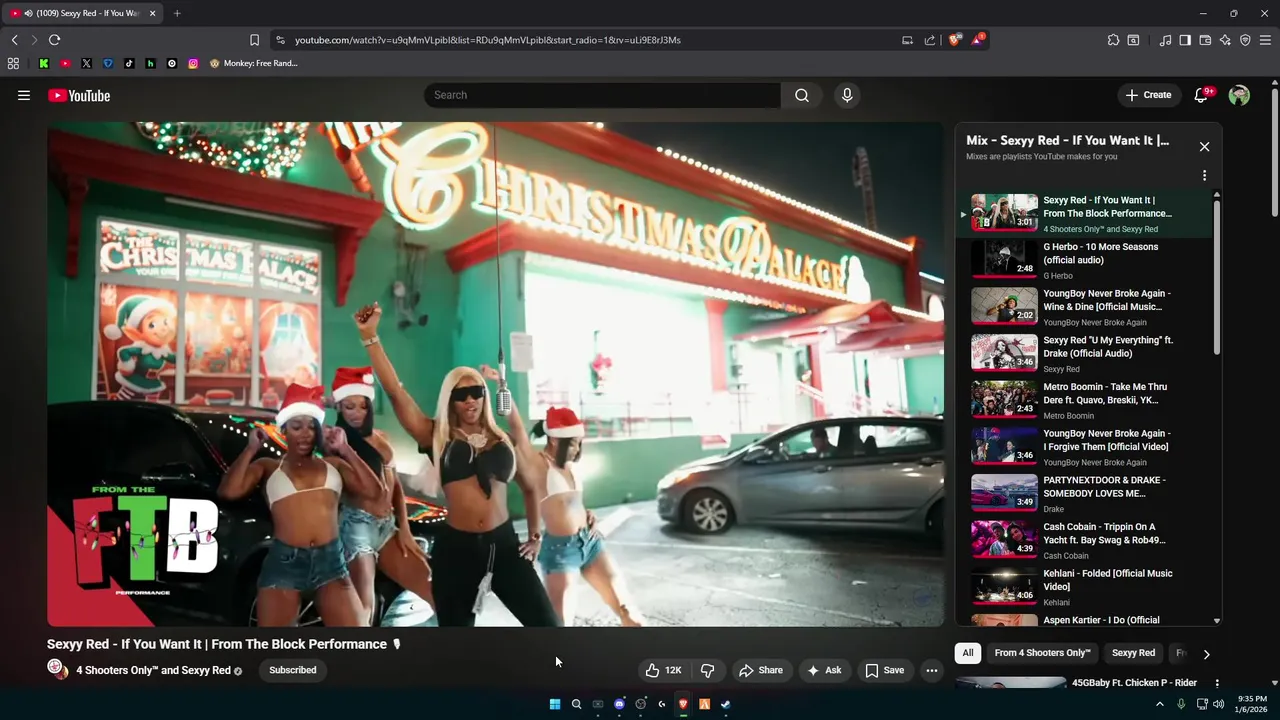Screen dimensions: 1280x720
Task: Open a new browser tab
Action: pos(177,13)
